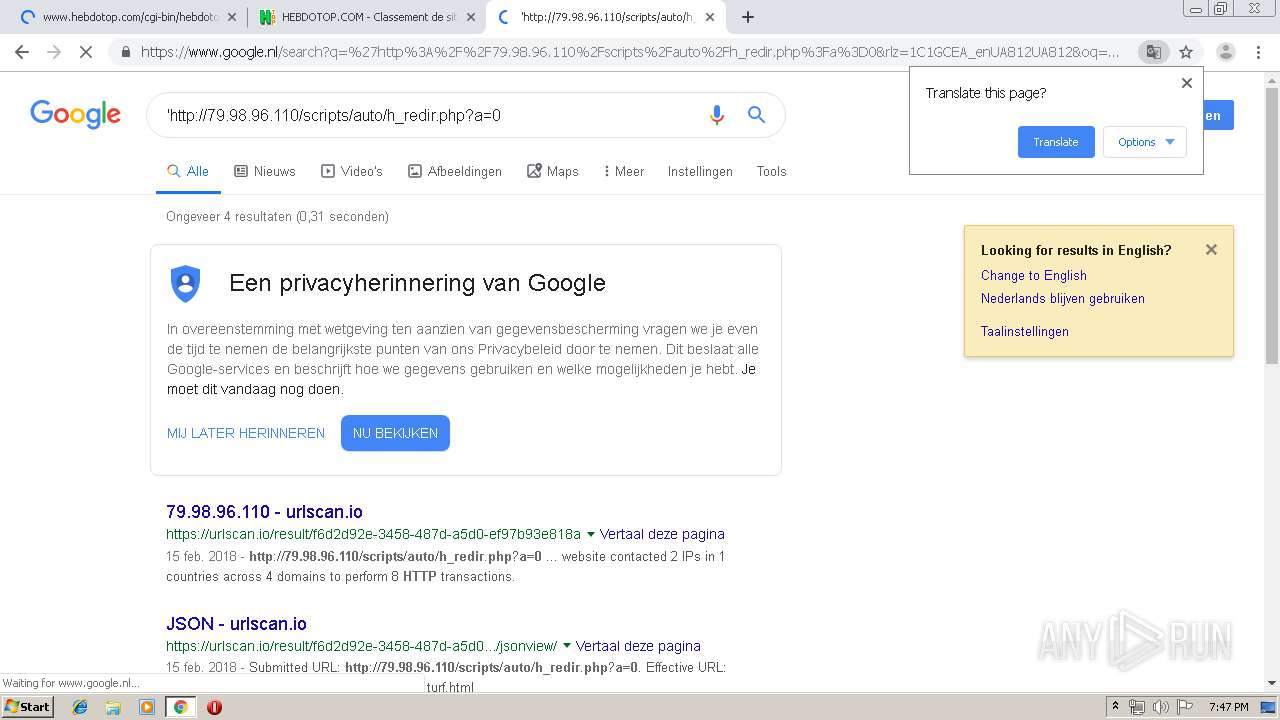Screen dimensions: 1280x720
Task: Switch to the Maps tab
Action: [553, 171]
